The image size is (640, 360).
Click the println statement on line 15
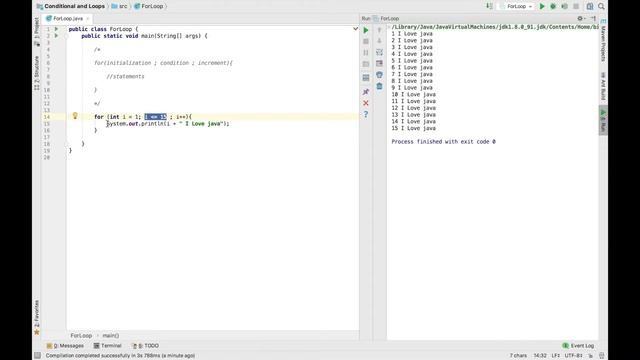click(x=168, y=123)
